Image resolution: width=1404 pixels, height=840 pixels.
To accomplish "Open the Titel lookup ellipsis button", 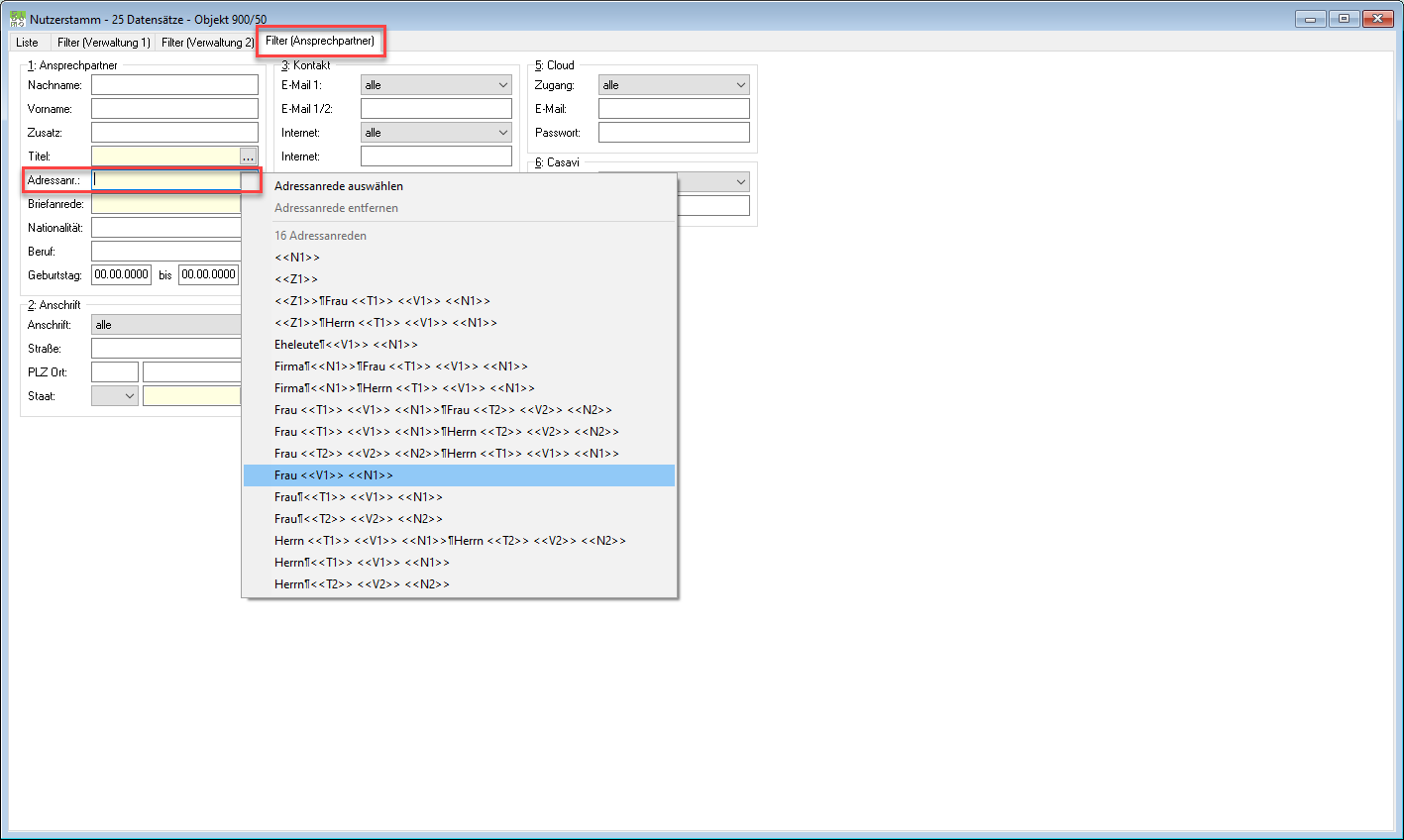I will pyautogui.click(x=249, y=157).
